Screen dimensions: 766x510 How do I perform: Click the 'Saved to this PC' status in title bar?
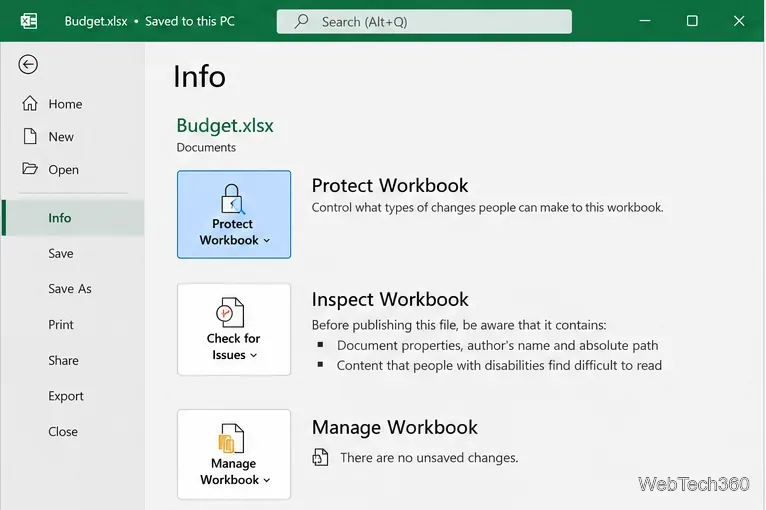click(190, 21)
